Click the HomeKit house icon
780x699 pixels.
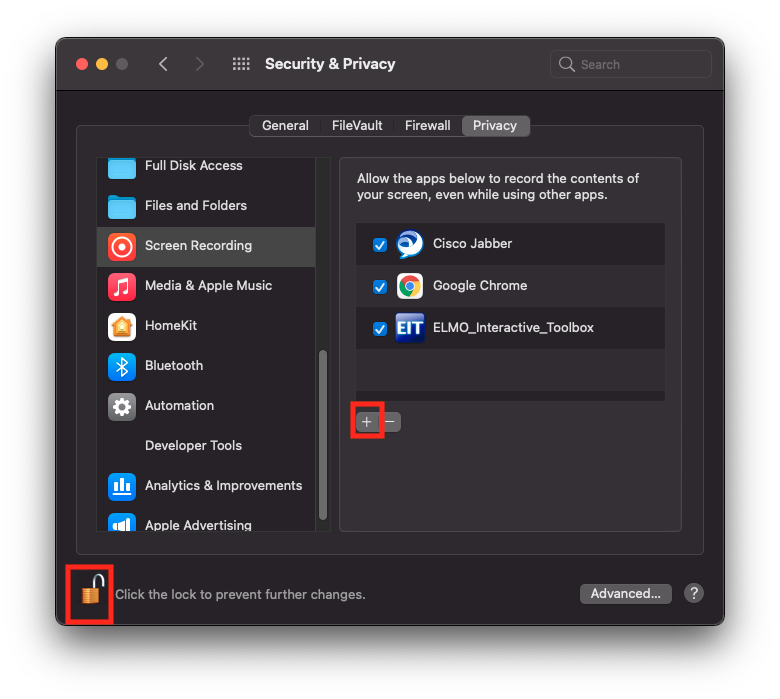tap(122, 326)
